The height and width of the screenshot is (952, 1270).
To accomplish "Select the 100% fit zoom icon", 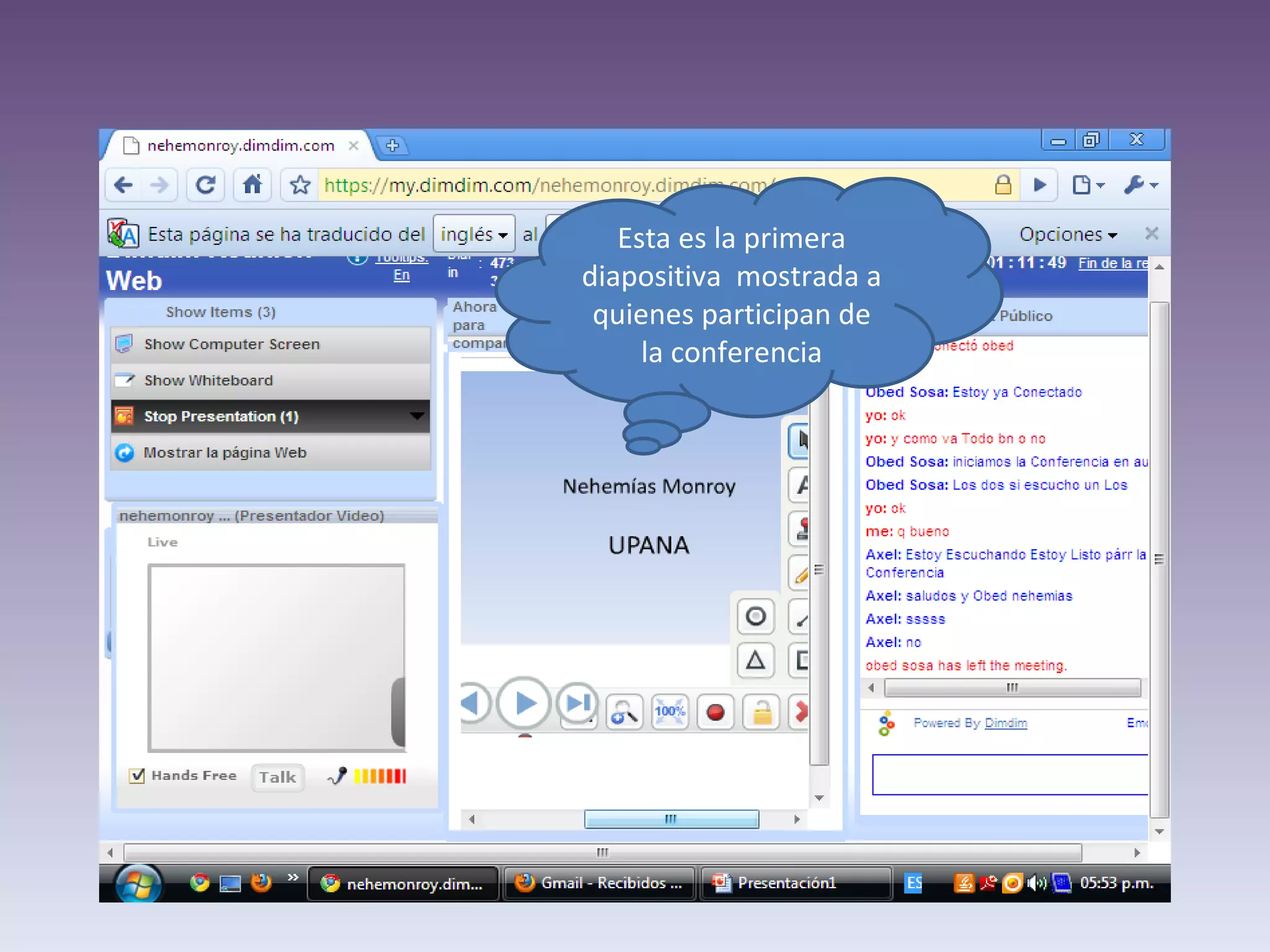I will pyautogui.click(x=670, y=712).
